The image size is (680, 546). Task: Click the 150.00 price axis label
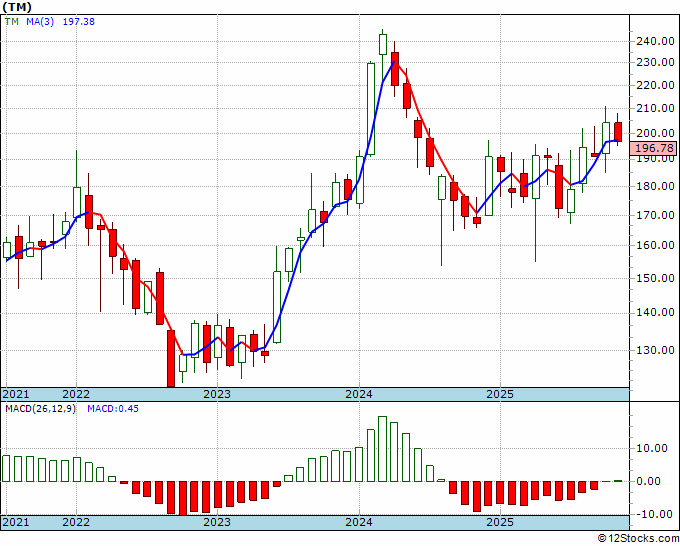[655, 278]
